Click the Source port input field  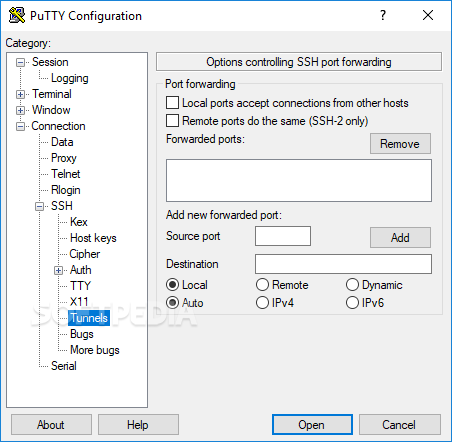click(x=283, y=236)
